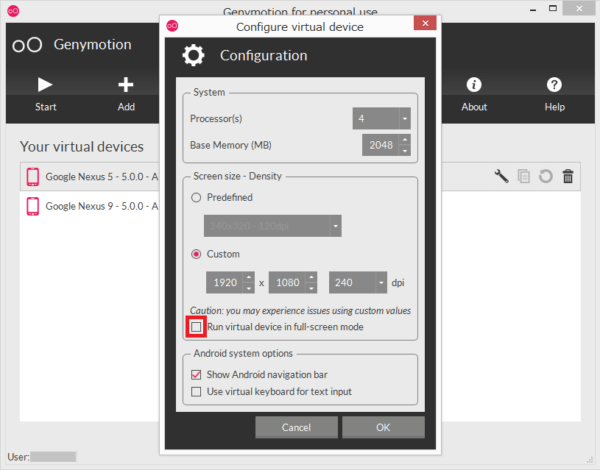Enable virtual keyboard for text input
The height and width of the screenshot is (470, 600).
196,392
